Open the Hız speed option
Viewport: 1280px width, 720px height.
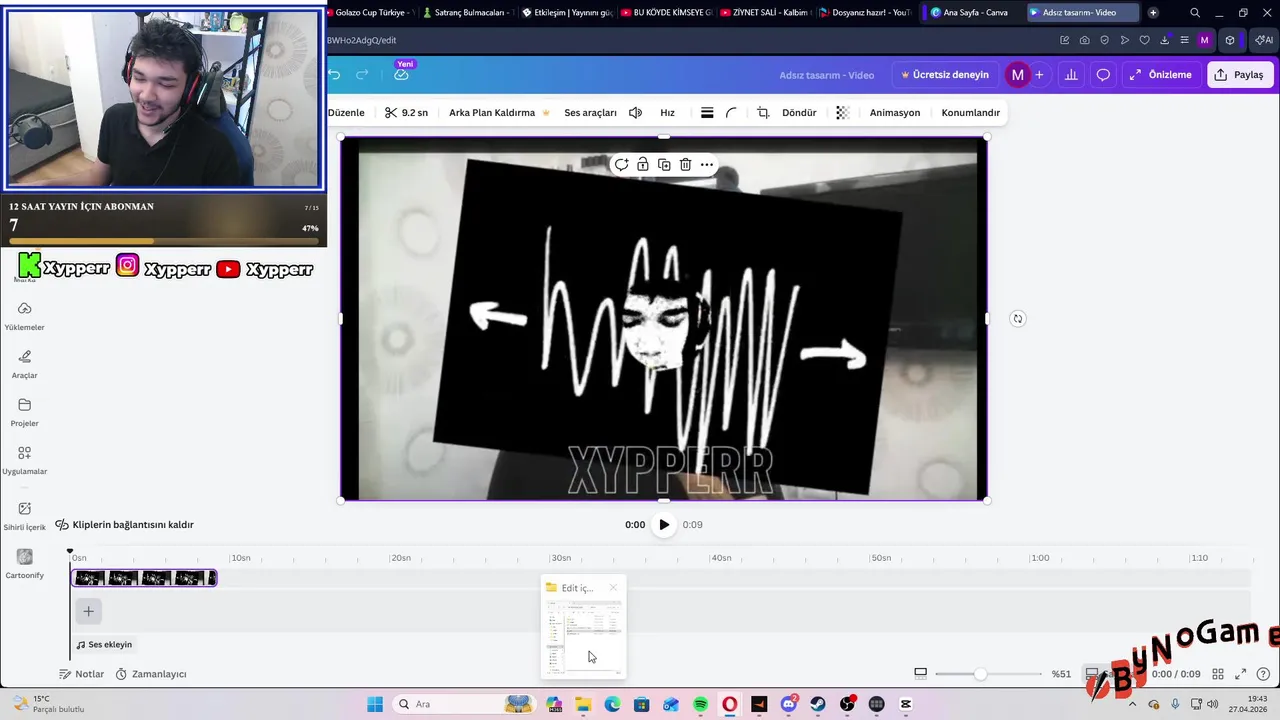(667, 113)
